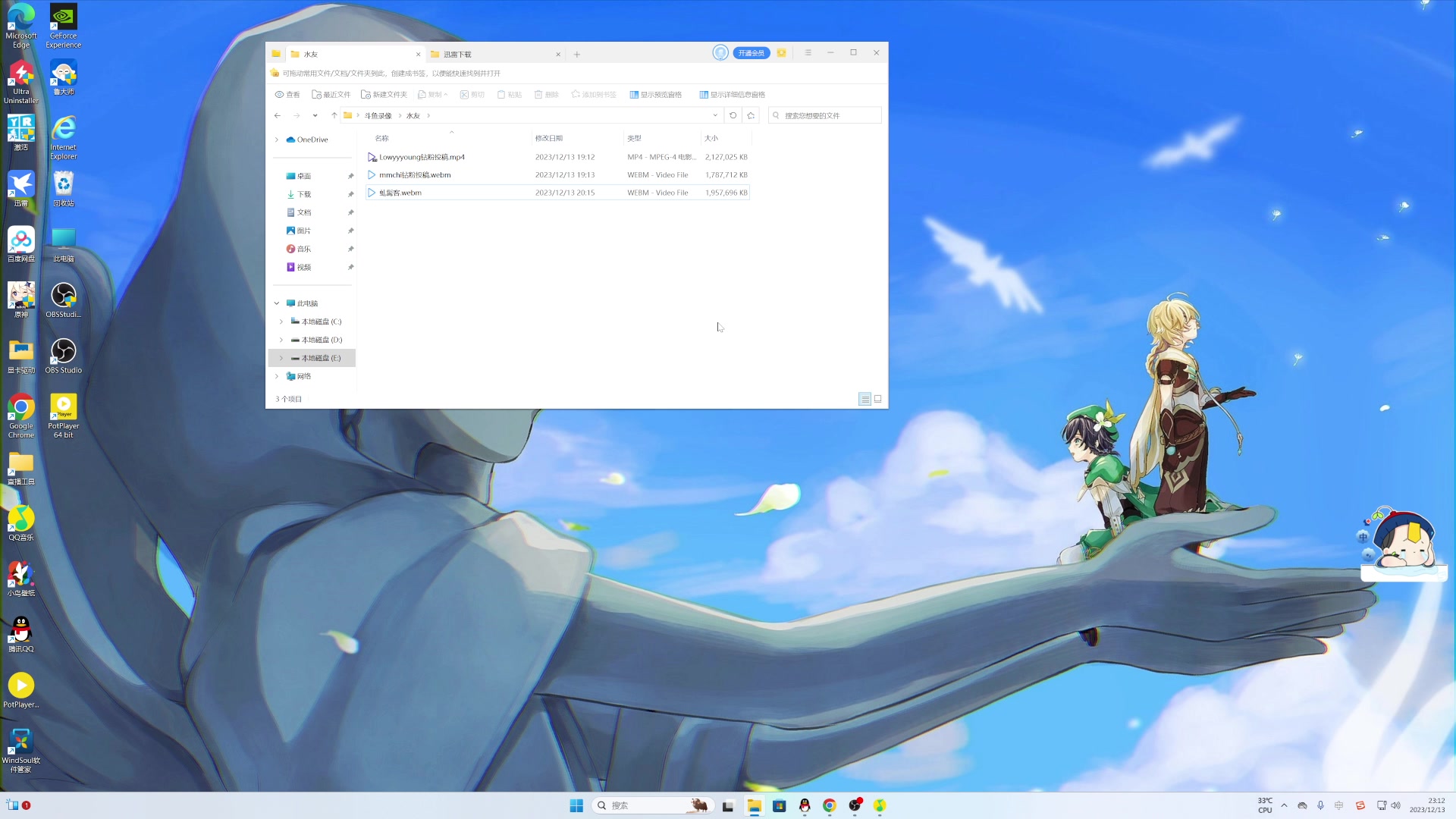Open 最近文件 recent files
This screenshot has height=819, width=1456.
pyautogui.click(x=331, y=95)
